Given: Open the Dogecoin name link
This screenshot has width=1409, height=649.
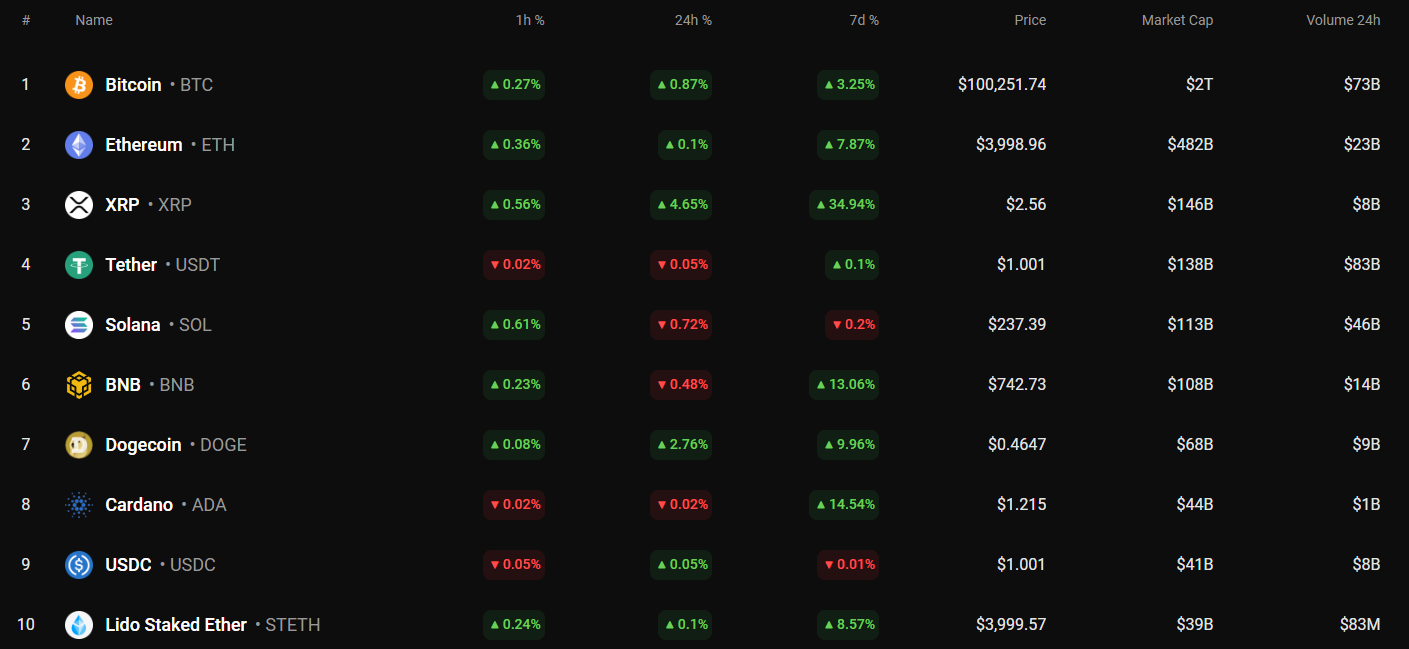Looking at the screenshot, I should pyautogui.click(x=143, y=445).
